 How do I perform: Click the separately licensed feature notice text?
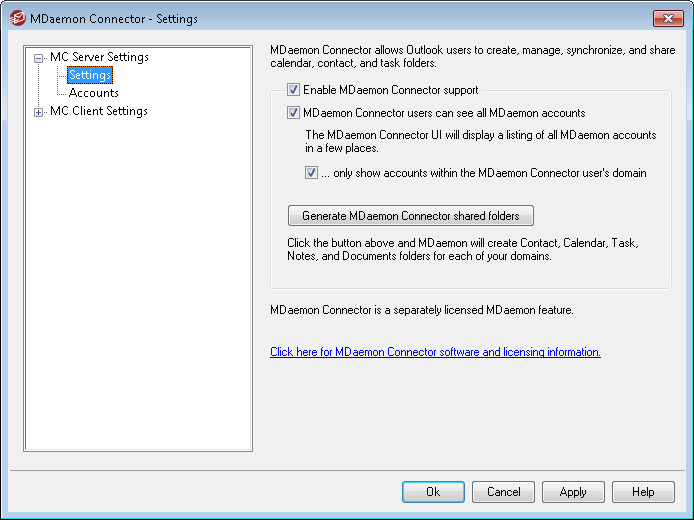pos(421,310)
